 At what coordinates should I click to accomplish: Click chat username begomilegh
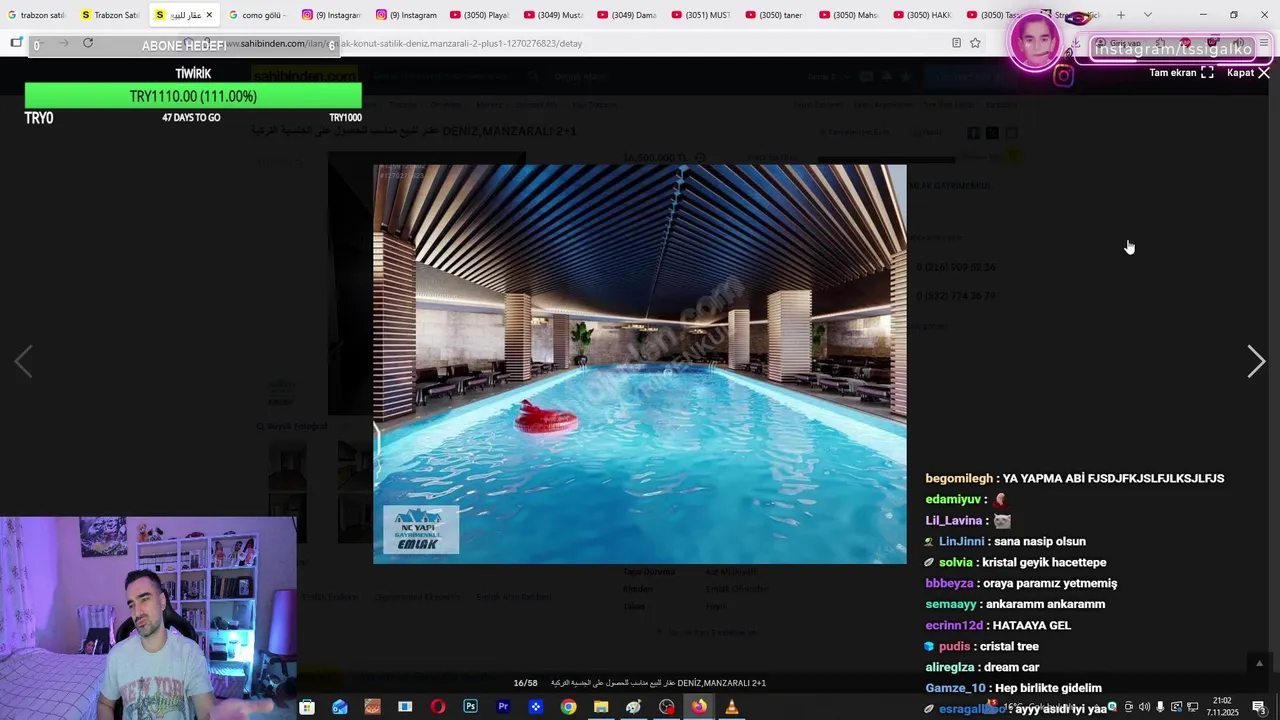959,478
